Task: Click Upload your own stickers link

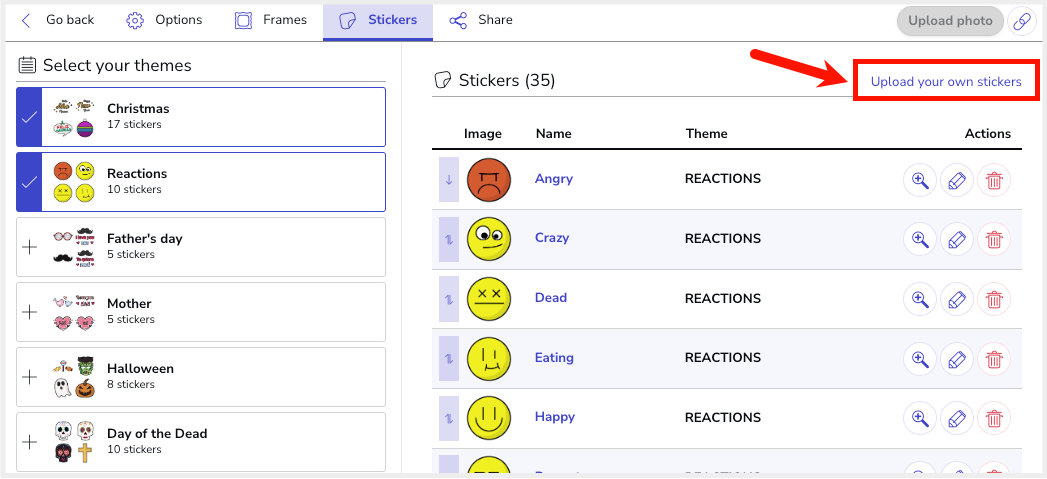Action: [946, 81]
